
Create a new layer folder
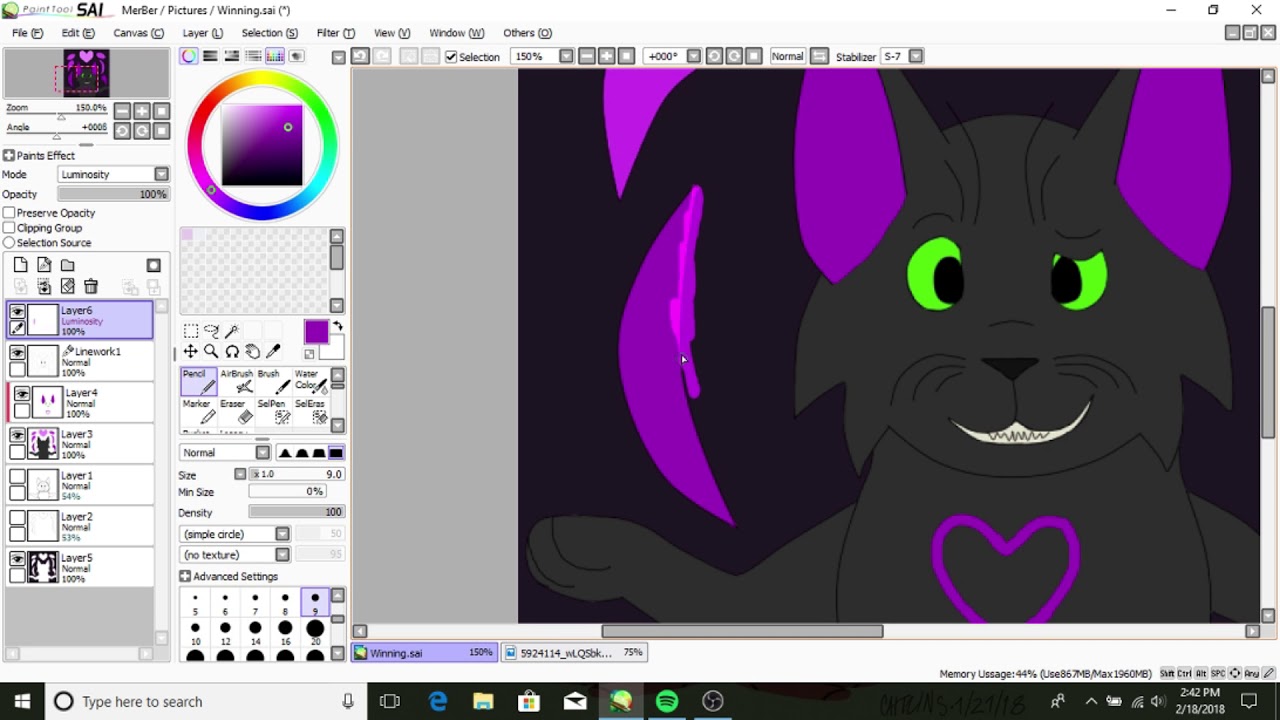[68, 265]
